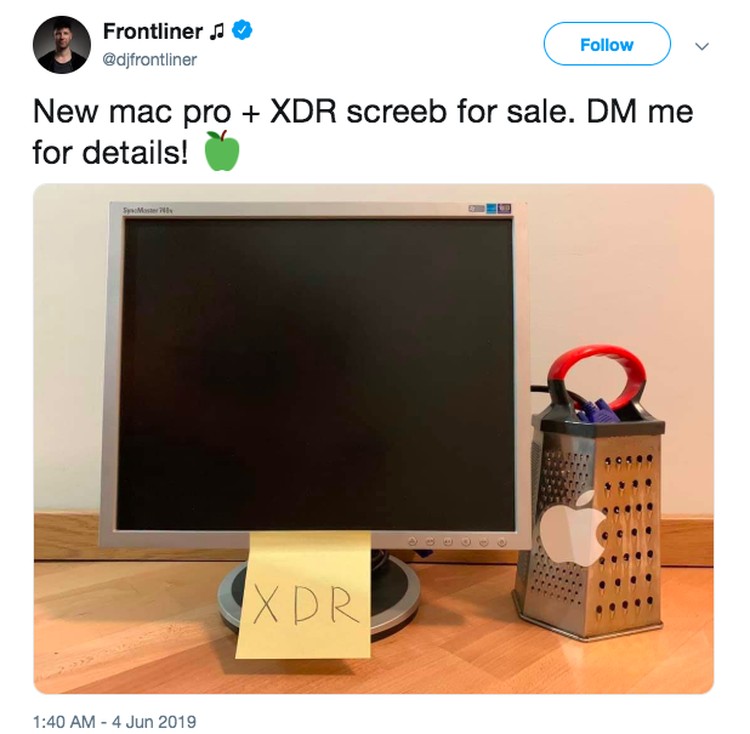Open the attached photo on the monitor screen
Image resolution: width=750 pixels, height=734 pixels.
tap(316, 373)
